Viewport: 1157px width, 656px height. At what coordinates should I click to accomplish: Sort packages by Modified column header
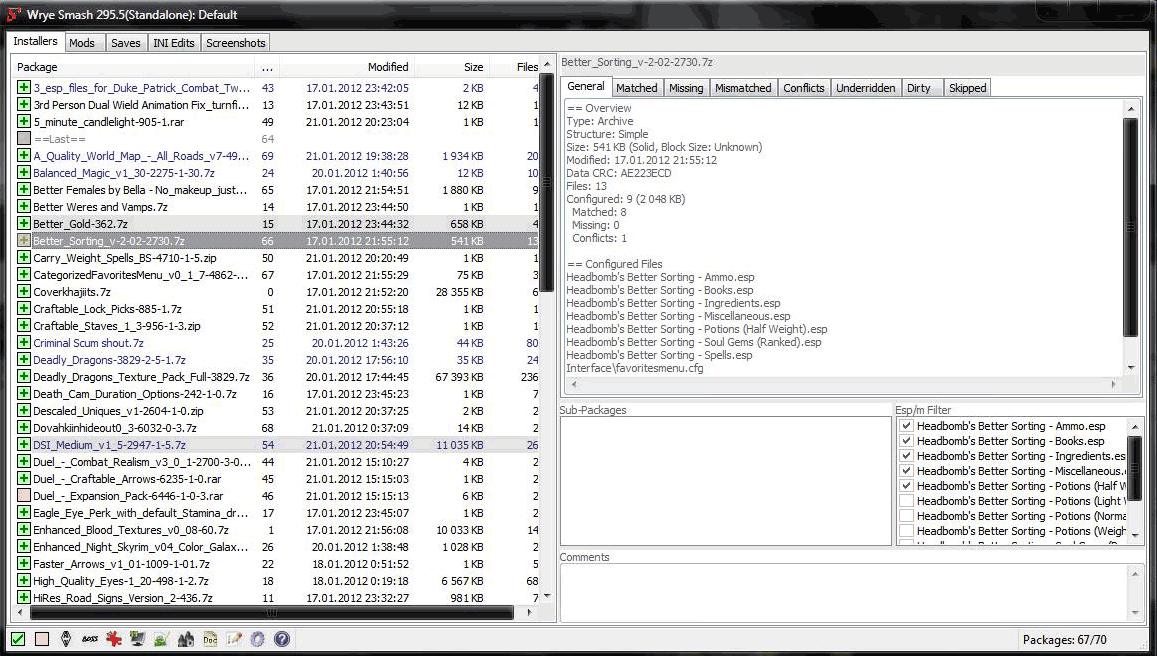[x=387, y=67]
